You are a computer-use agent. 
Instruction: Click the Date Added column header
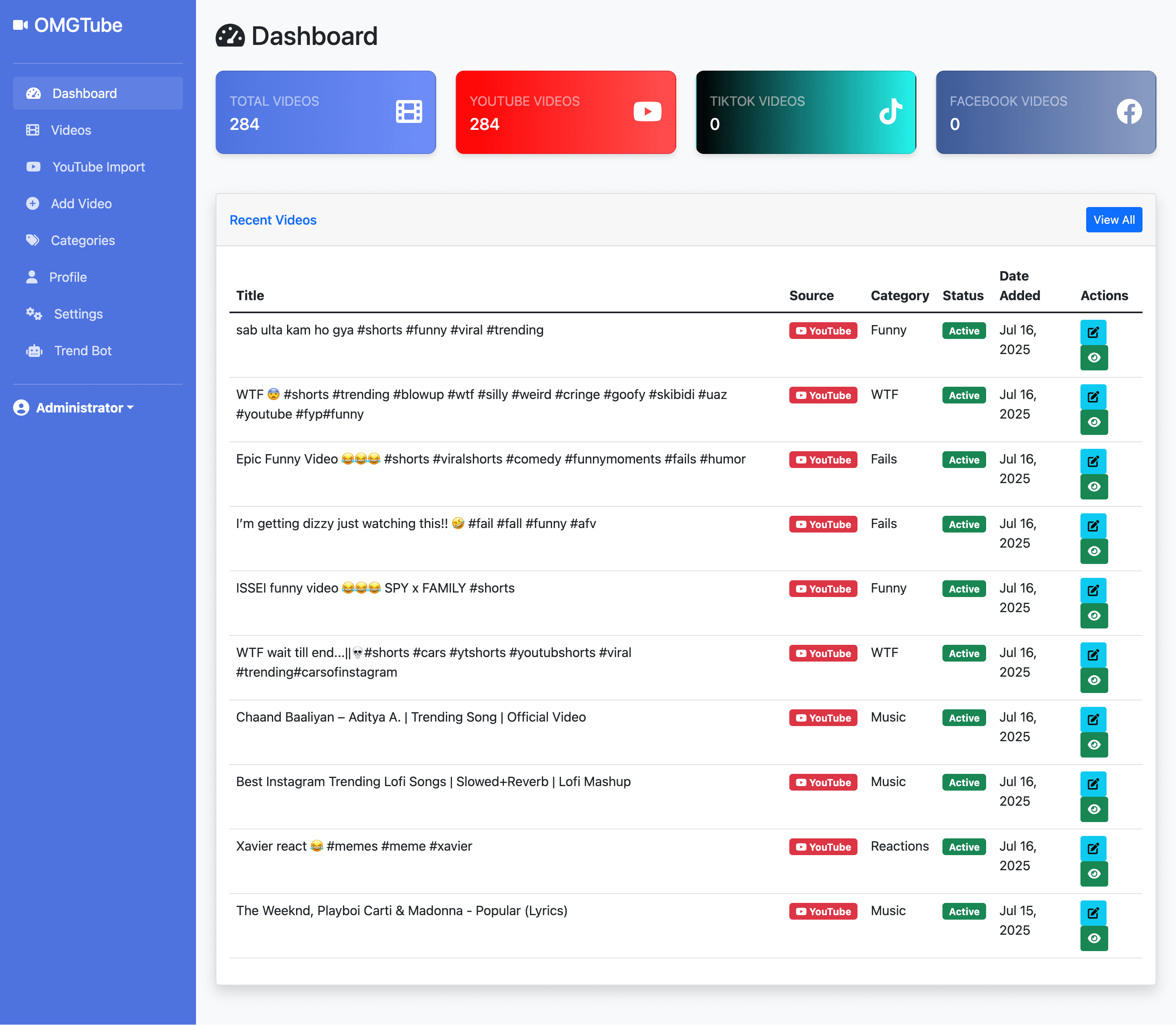[1019, 286]
